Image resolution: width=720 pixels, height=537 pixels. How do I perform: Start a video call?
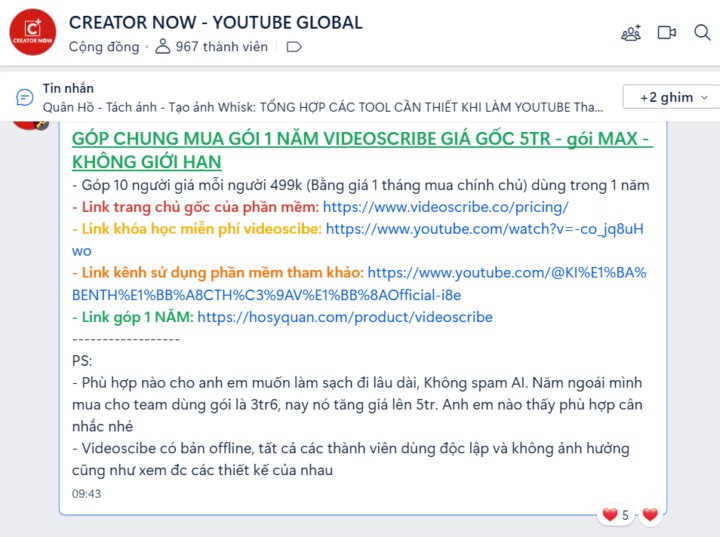click(x=667, y=33)
